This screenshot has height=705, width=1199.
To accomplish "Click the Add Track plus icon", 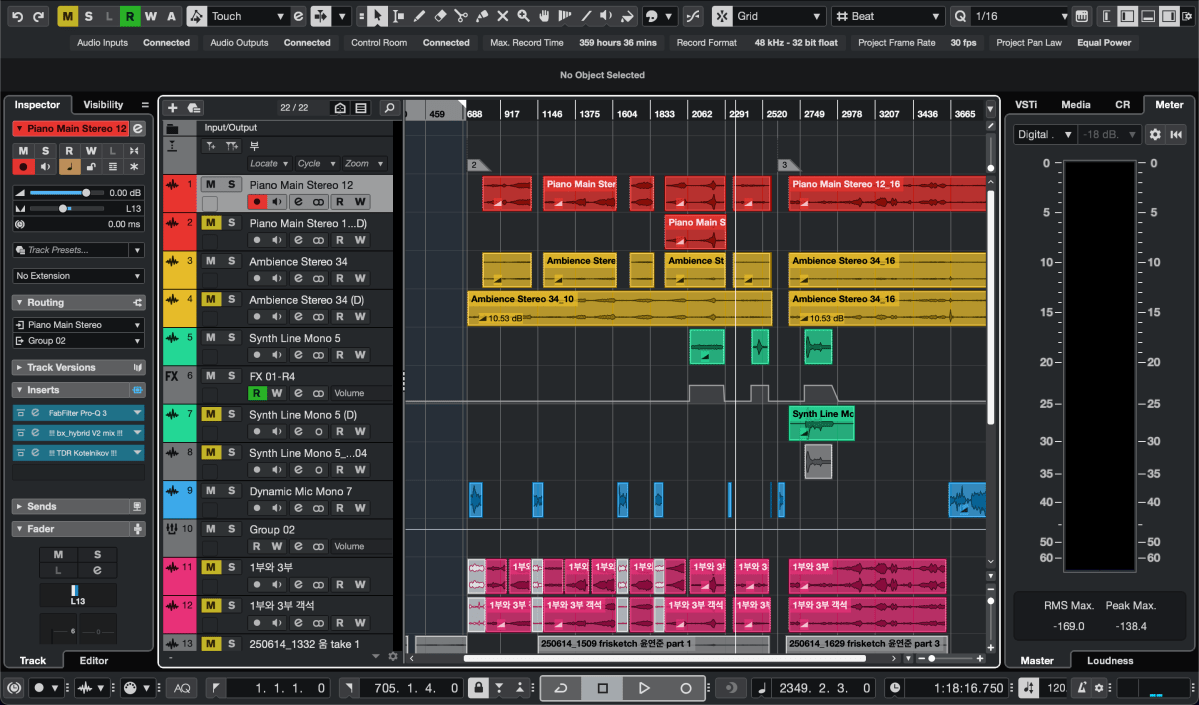I will click(x=172, y=108).
